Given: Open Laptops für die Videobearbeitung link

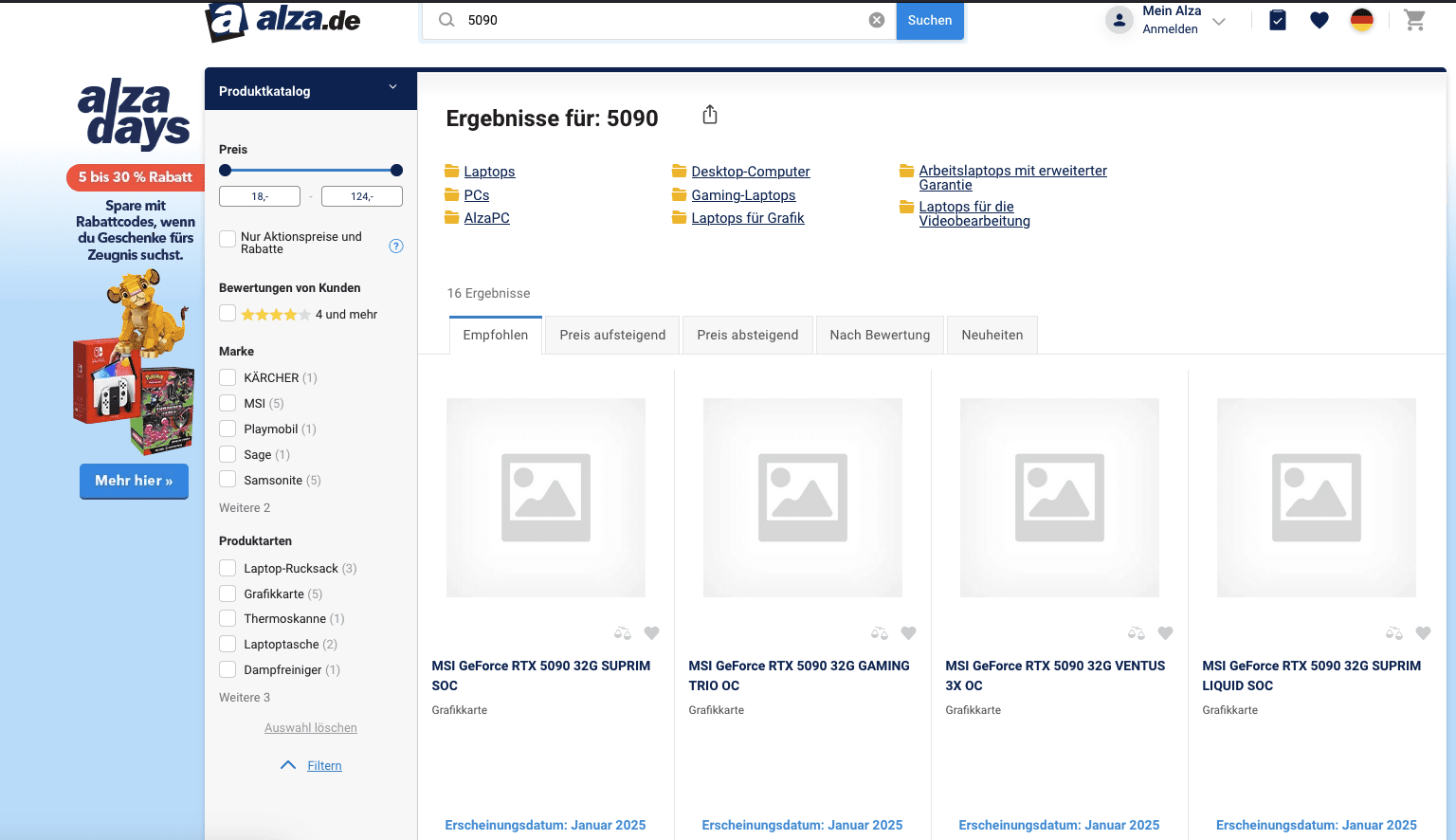Looking at the screenshot, I should click(974, 213).
